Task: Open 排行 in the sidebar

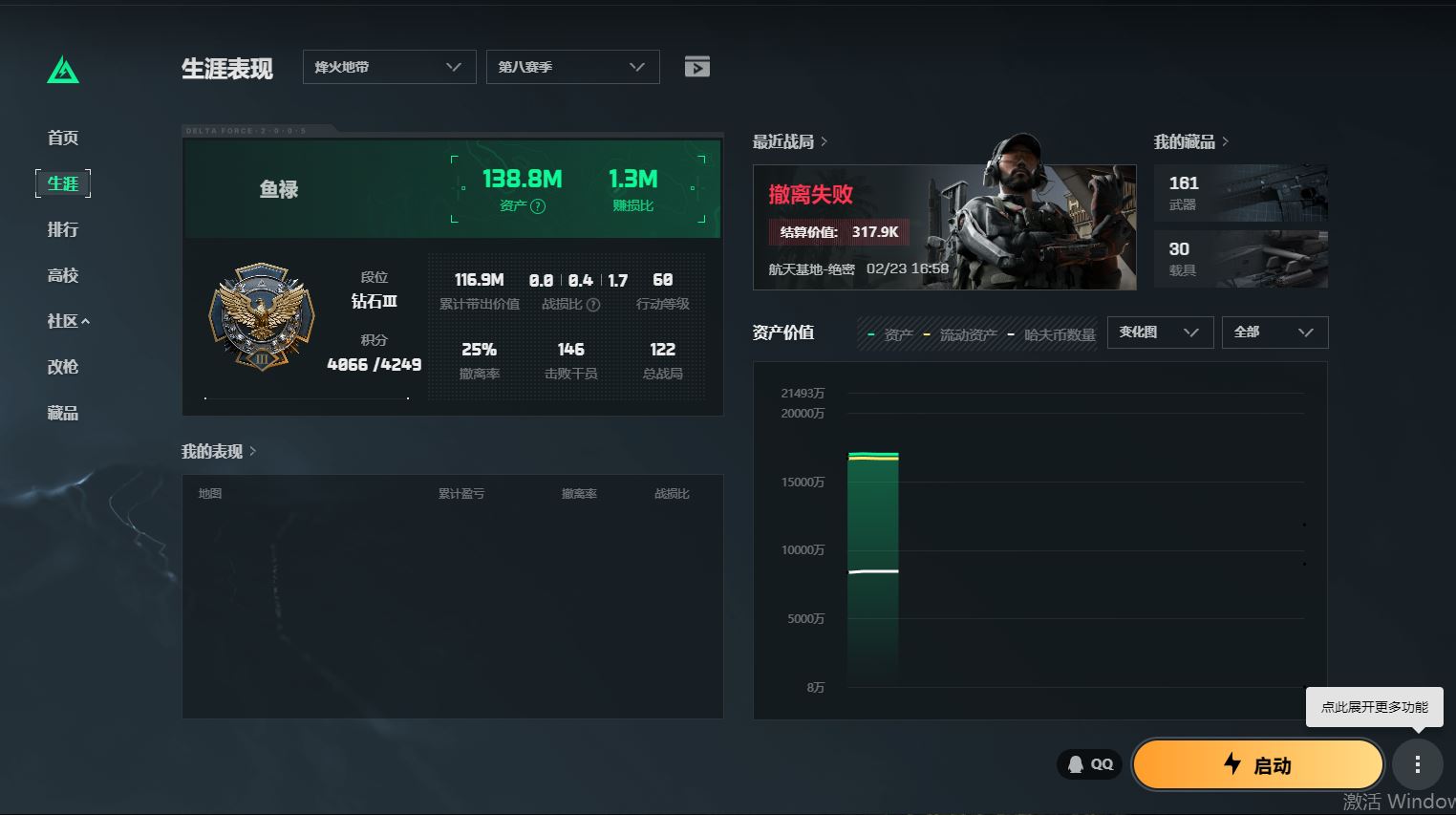Action: point(63,229)
